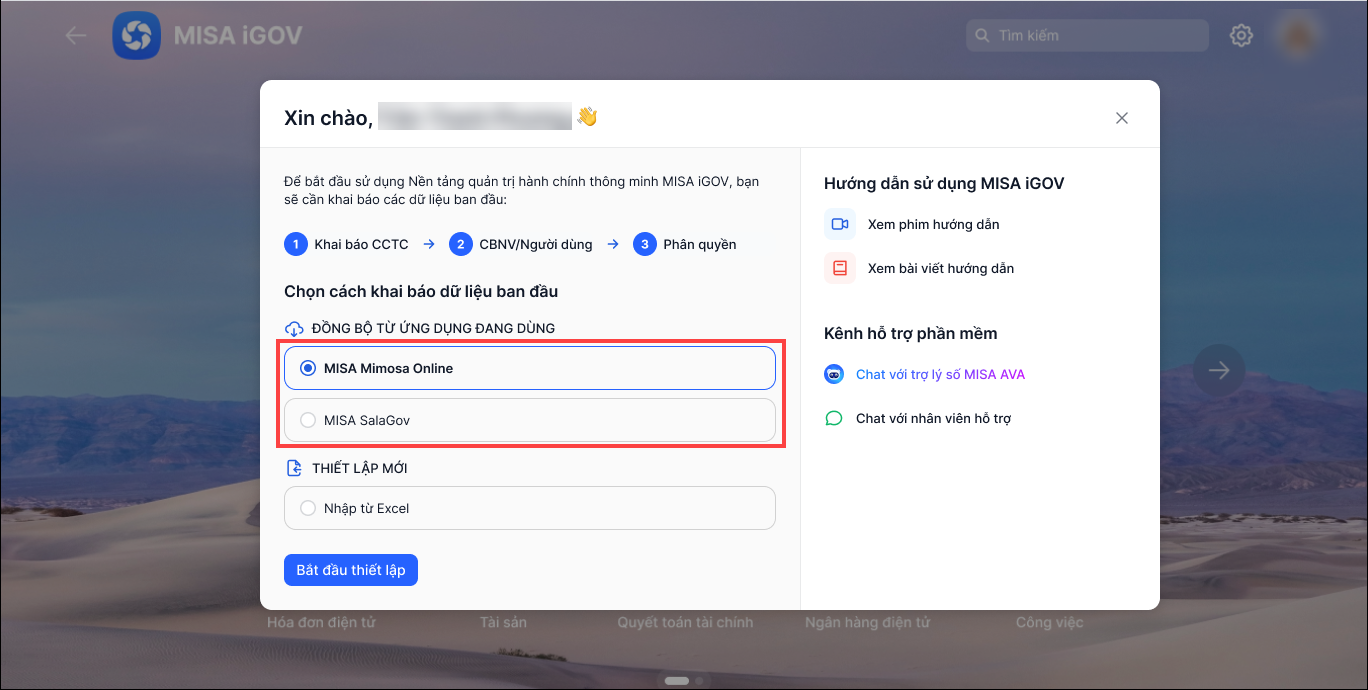
Task: Select Nhập từ Excel radio option
Action: pos(530,508)
